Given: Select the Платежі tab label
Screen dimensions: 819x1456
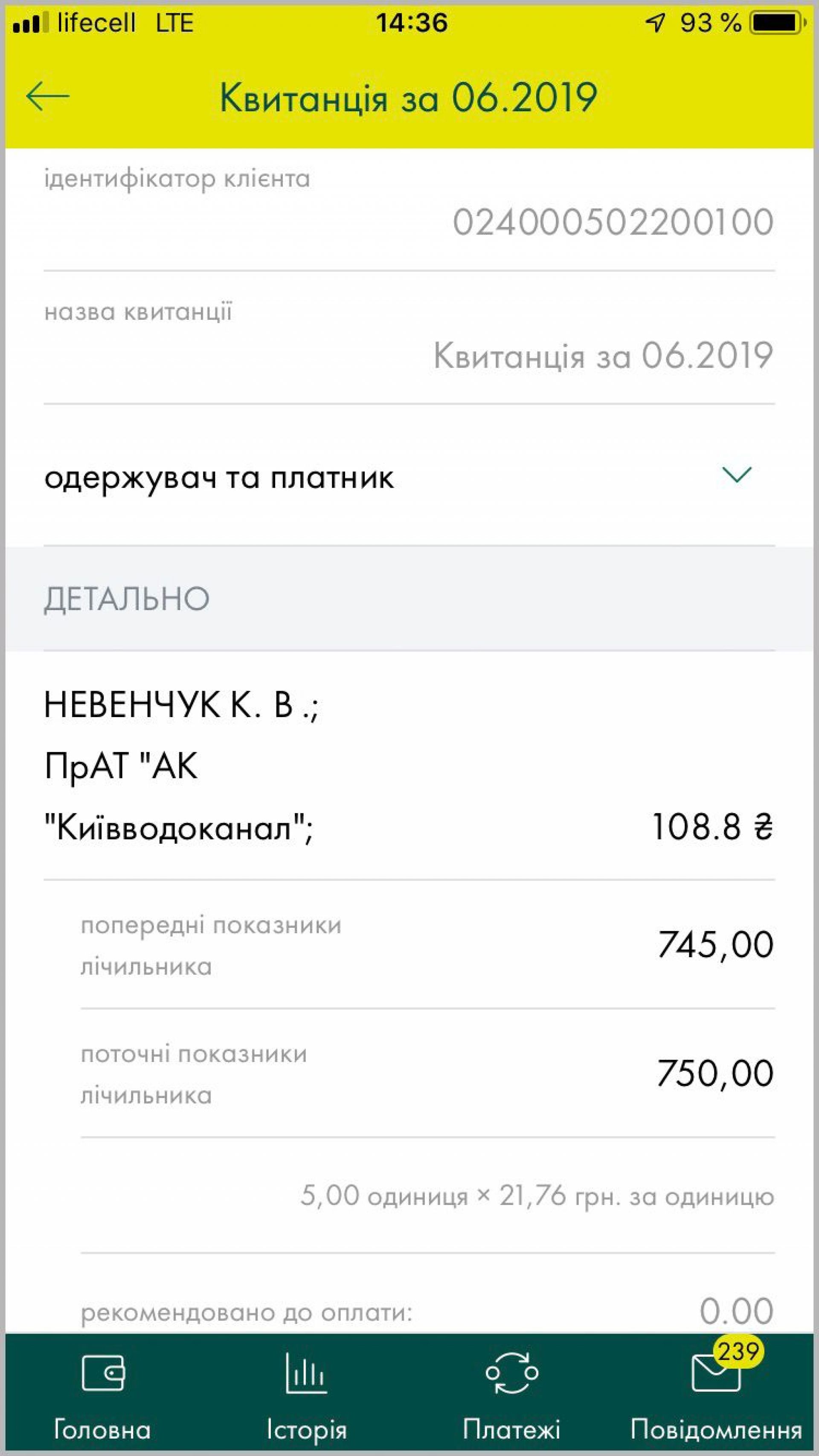Looking at the screenshot, I should [x=511, y=1430].
